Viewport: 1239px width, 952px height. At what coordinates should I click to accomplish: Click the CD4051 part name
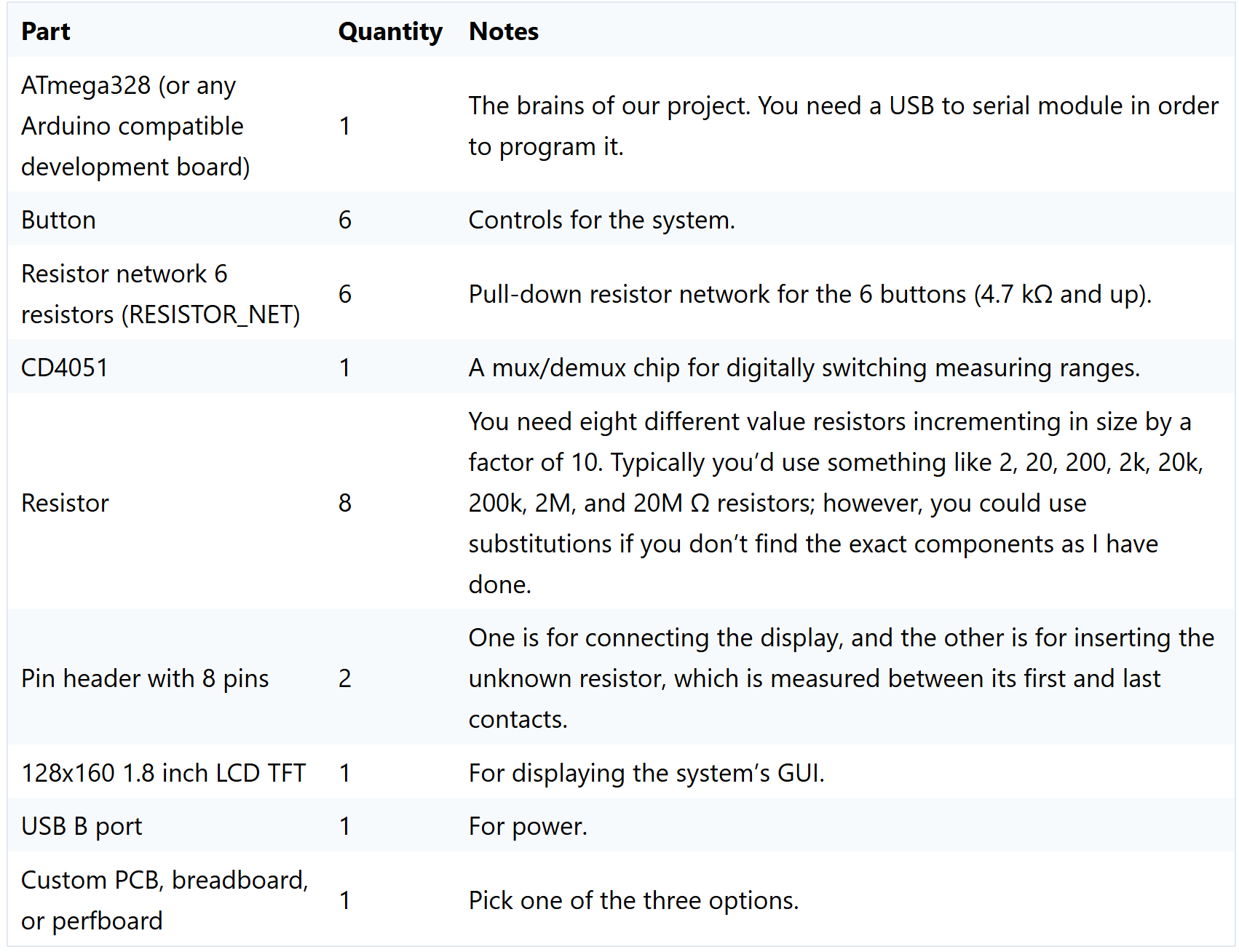click(x=64, y=368)
